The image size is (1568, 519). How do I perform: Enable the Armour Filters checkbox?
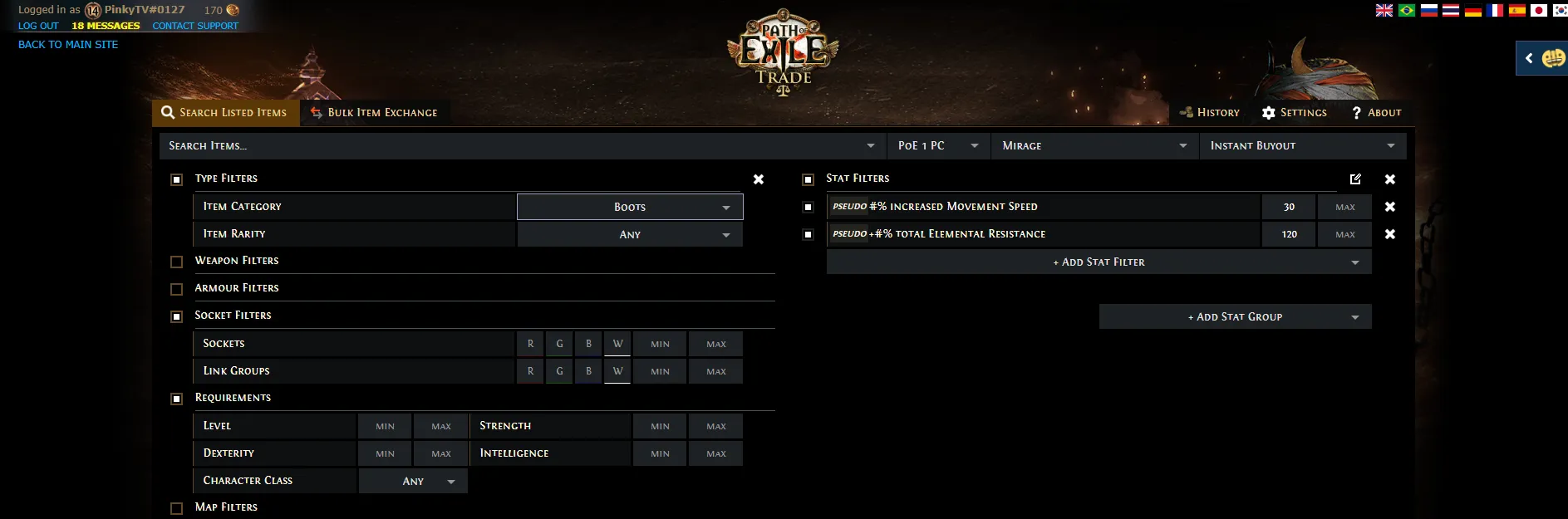point(176,289)
